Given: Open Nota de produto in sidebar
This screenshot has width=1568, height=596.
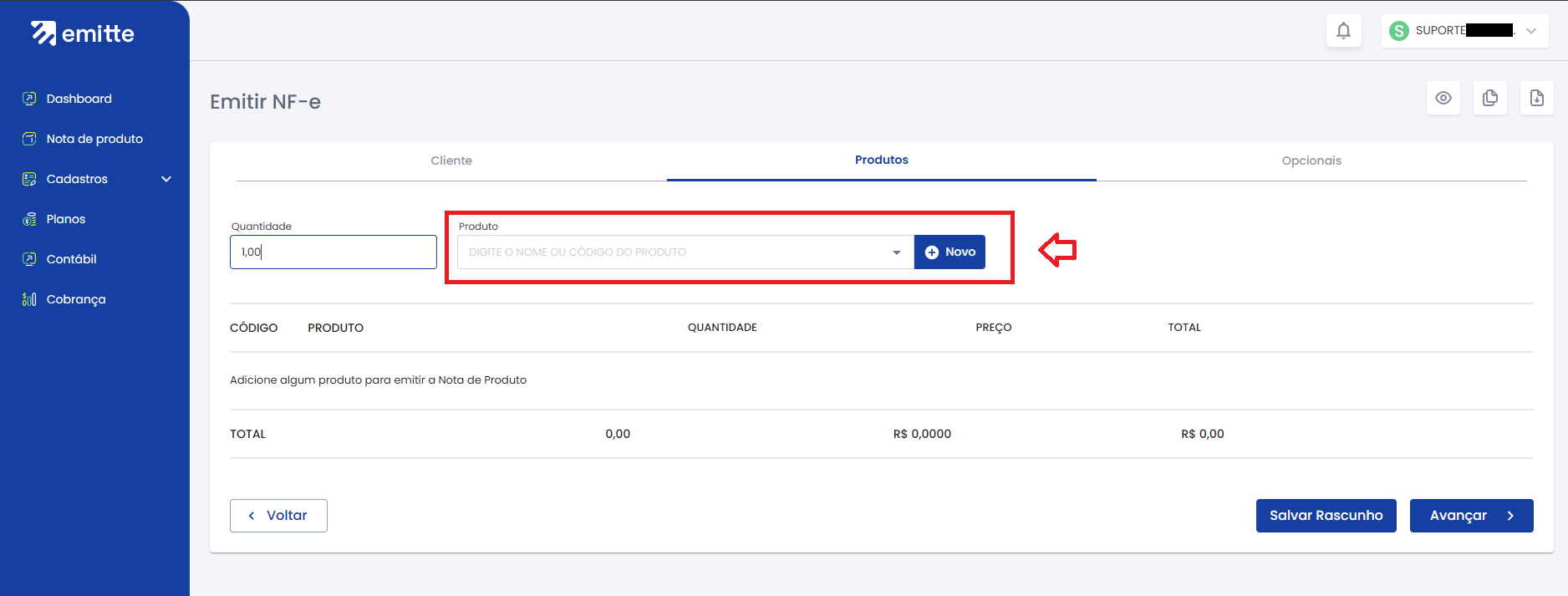Looking at the screenshot, I should pos(94,139).
